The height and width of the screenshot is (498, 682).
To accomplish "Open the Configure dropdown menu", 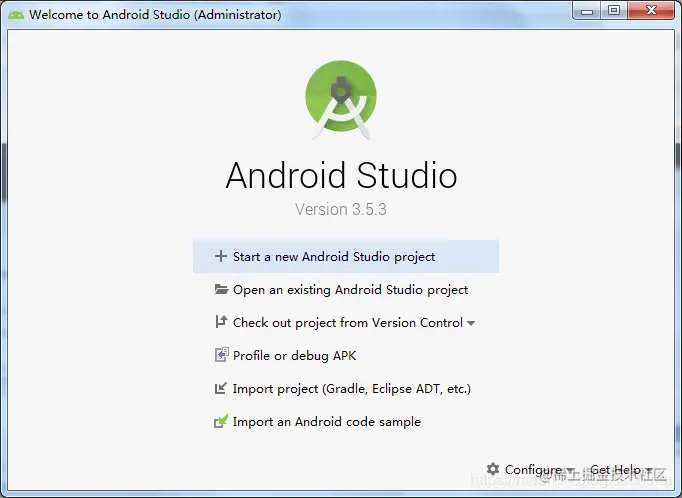I will pyautogui.click(x=539, y=470).
